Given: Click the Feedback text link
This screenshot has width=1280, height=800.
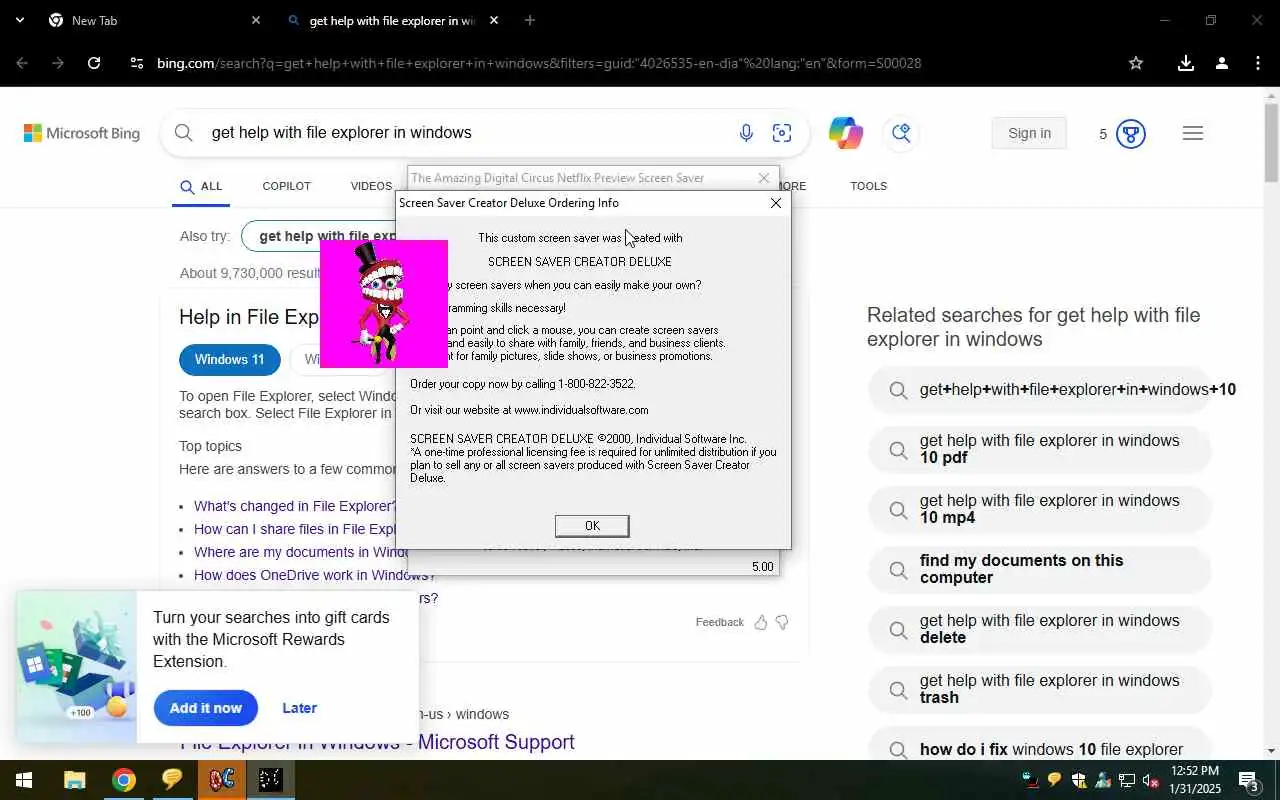Looking at the screenshot, I should (719, 622).
